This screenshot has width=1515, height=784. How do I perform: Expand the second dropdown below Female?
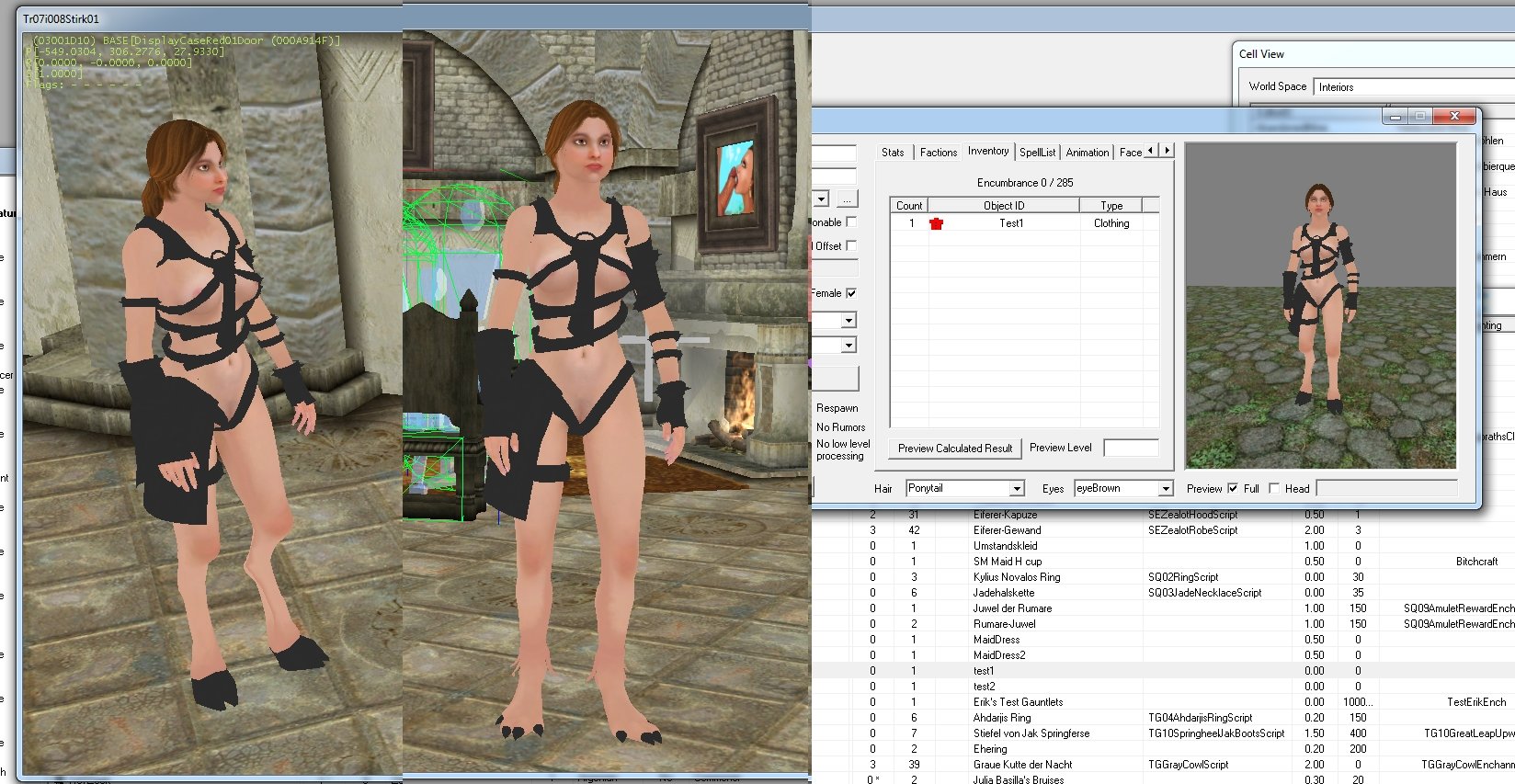849,345
